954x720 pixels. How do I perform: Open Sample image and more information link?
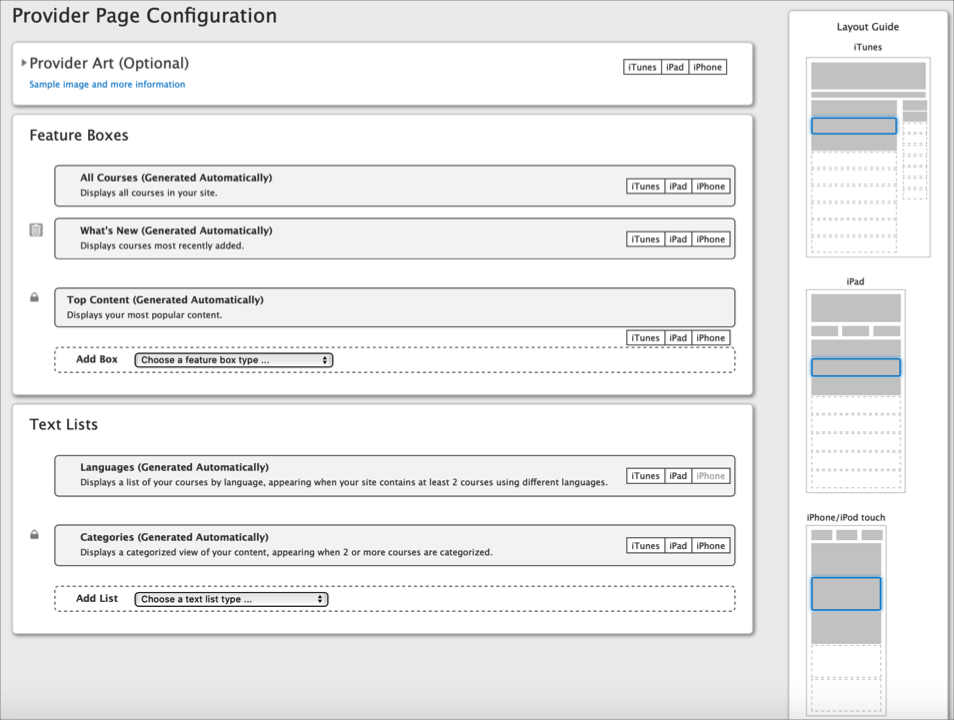[x=107, y=84]
